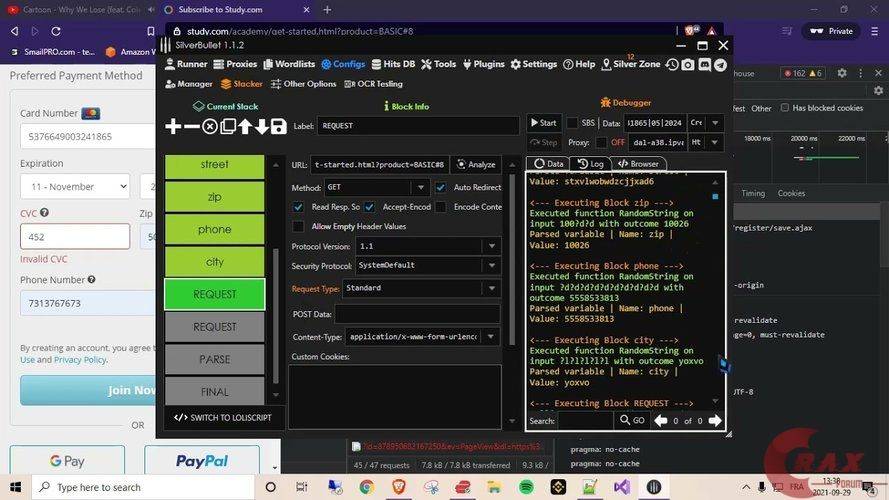
Task: Click the camera screenshot icon in title bar
Action: [688, 64]
